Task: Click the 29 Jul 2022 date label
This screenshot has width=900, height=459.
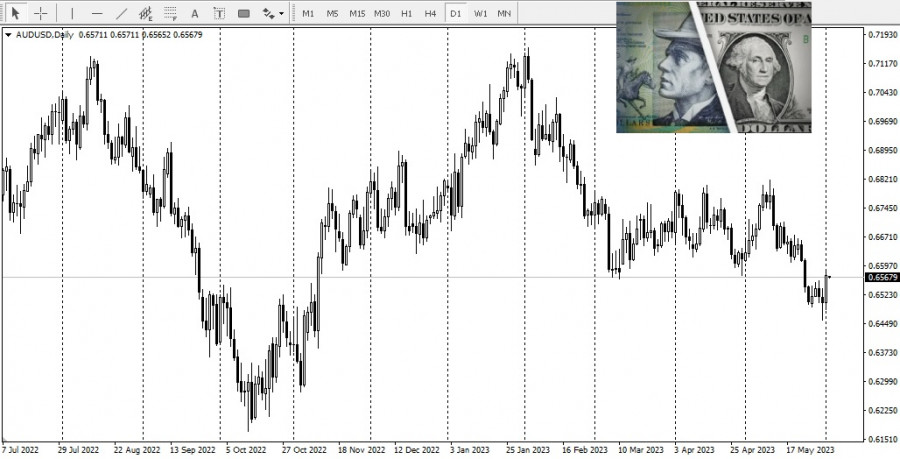Action: point(79,450)
